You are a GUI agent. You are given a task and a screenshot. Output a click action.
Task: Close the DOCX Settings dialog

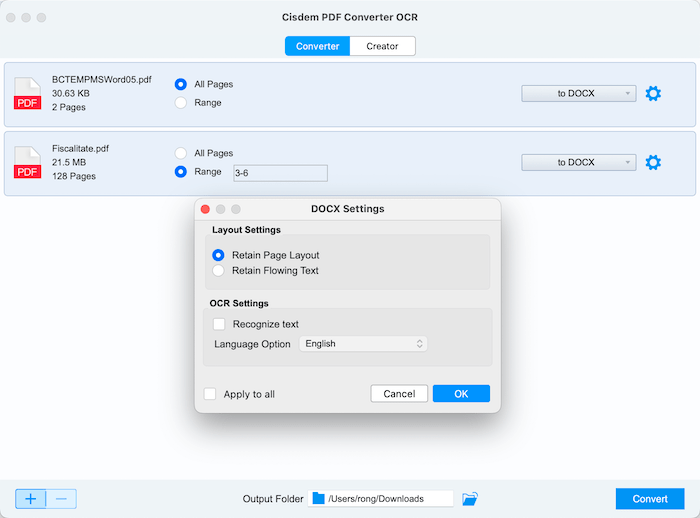click(205, 209)
